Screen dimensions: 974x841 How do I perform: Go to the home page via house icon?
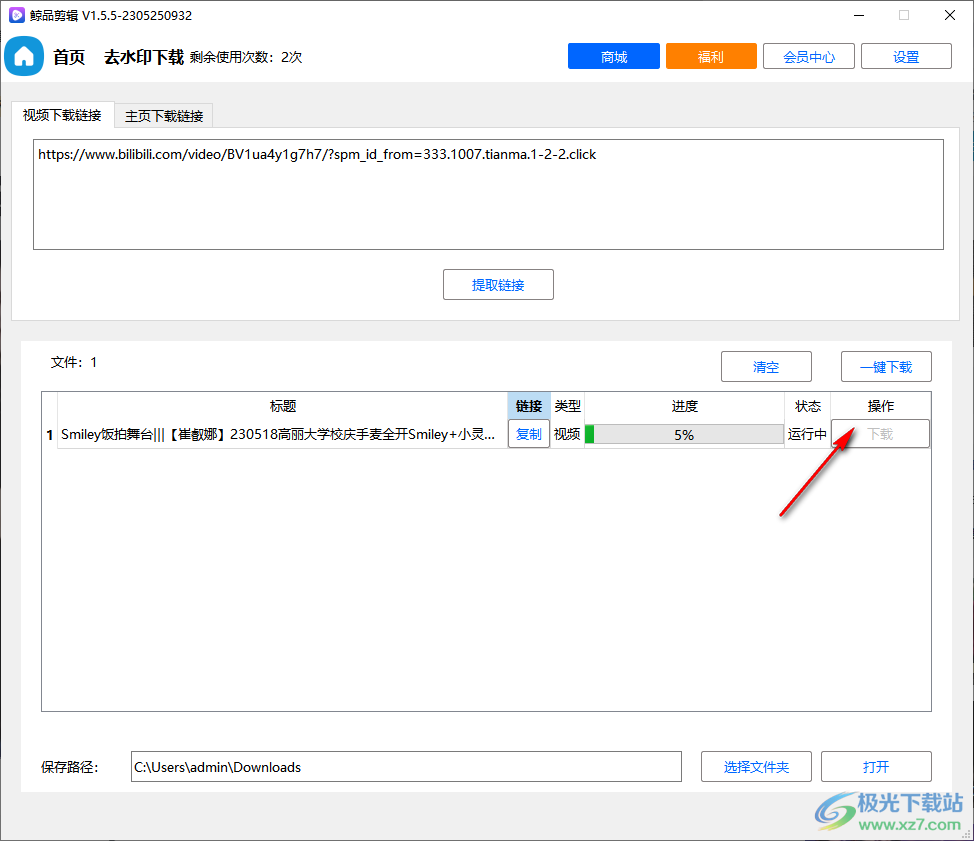[x=24, y=57]
